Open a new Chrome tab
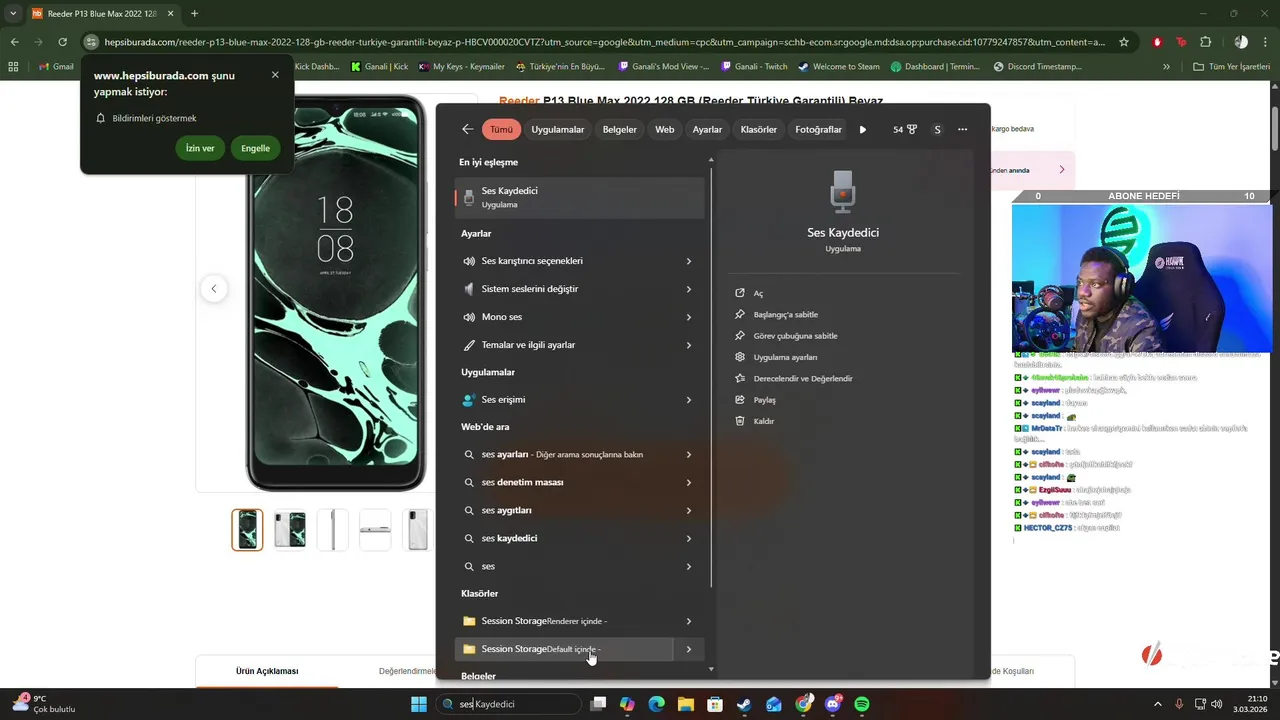 coord(194,14)
